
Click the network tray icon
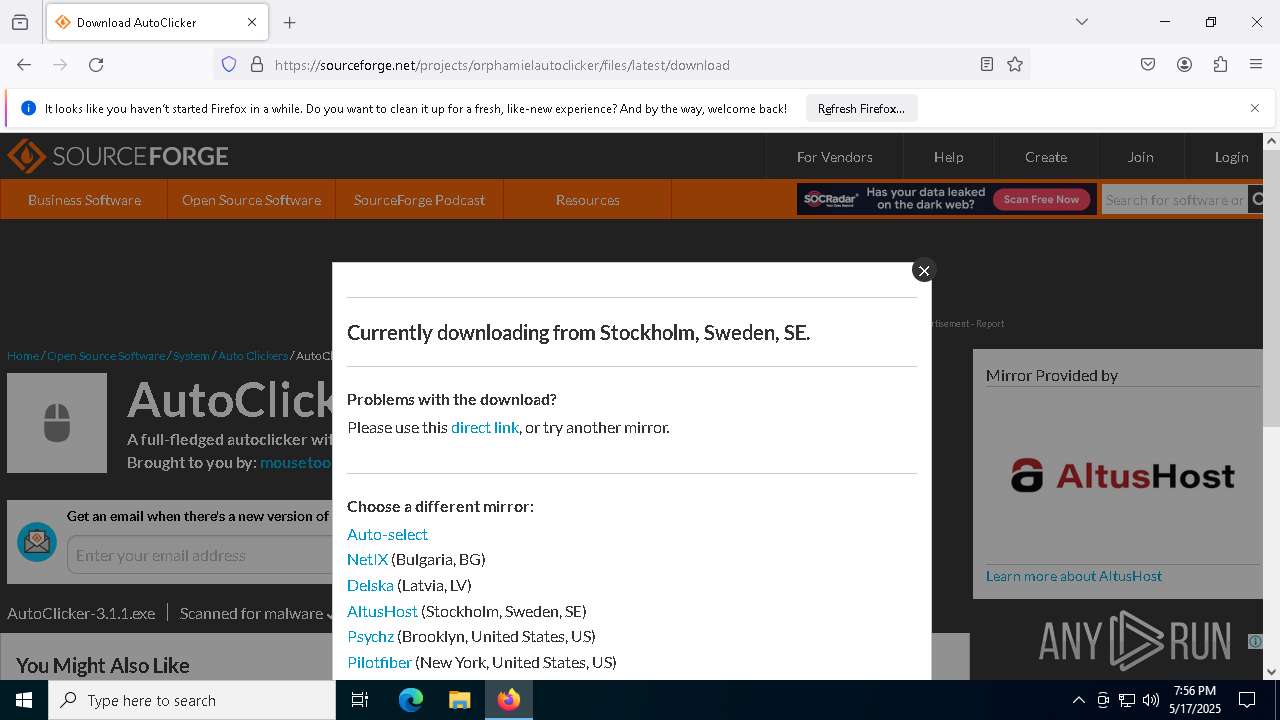point(1127,700)
